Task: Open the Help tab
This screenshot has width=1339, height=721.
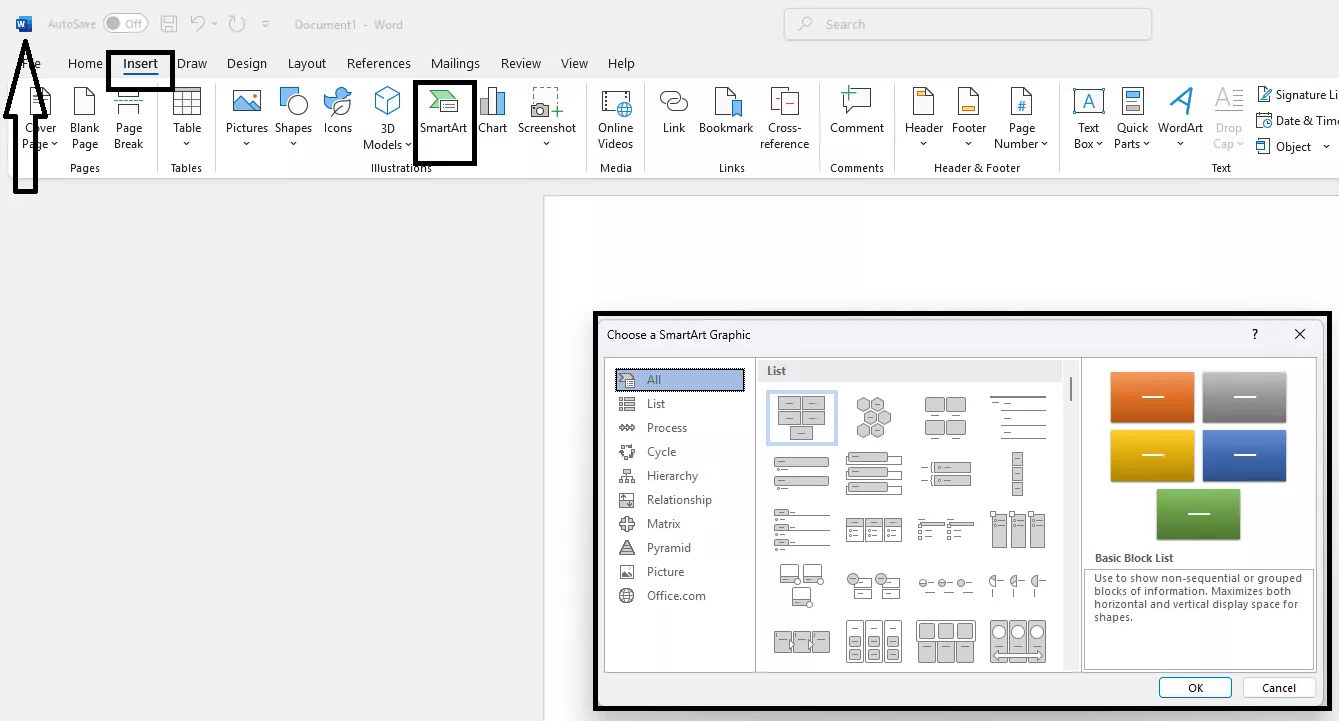Action: 621,63
